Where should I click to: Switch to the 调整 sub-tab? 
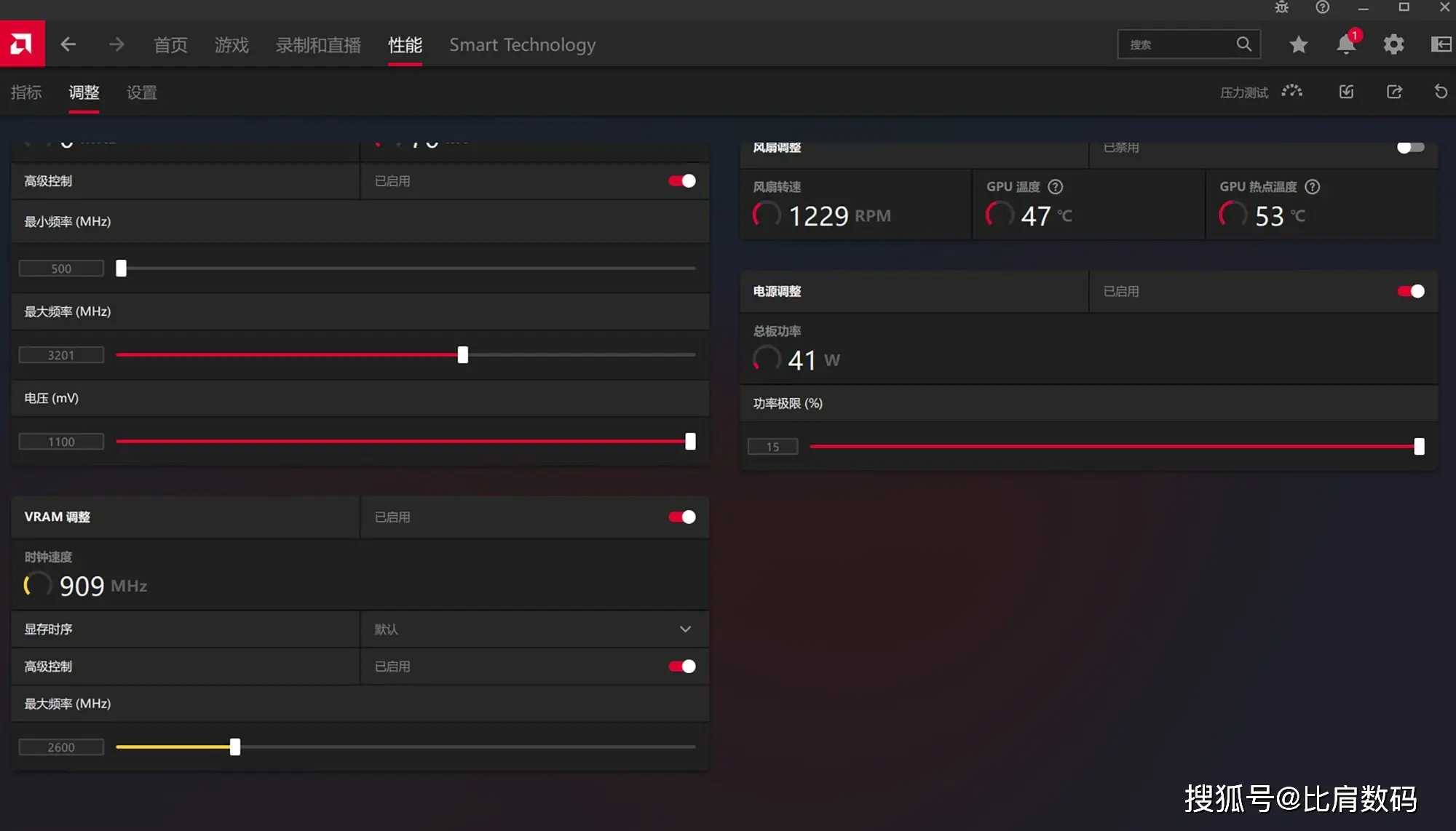84,92
